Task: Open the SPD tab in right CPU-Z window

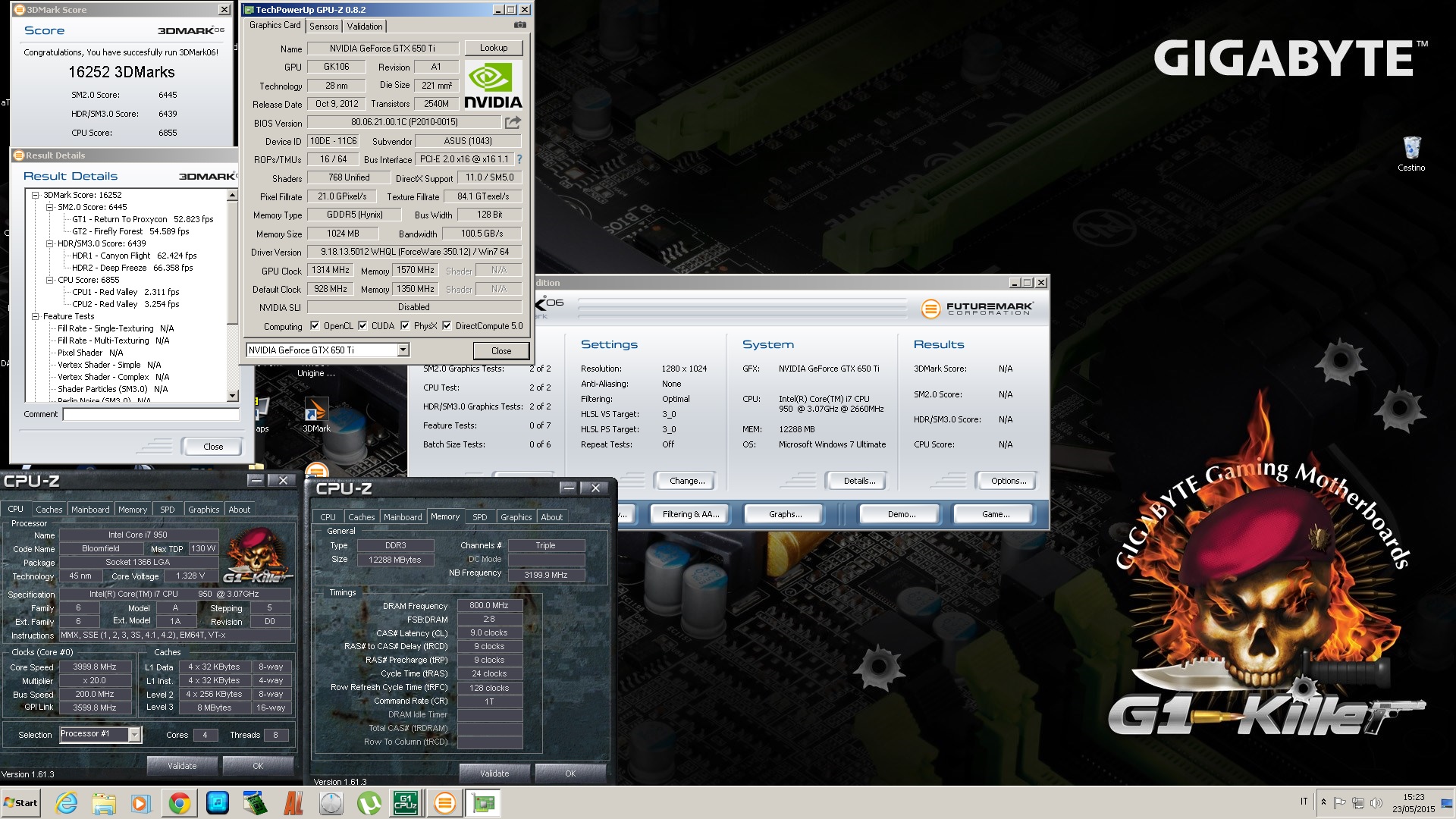Action: pyautogui.click(x=480, y=517)
